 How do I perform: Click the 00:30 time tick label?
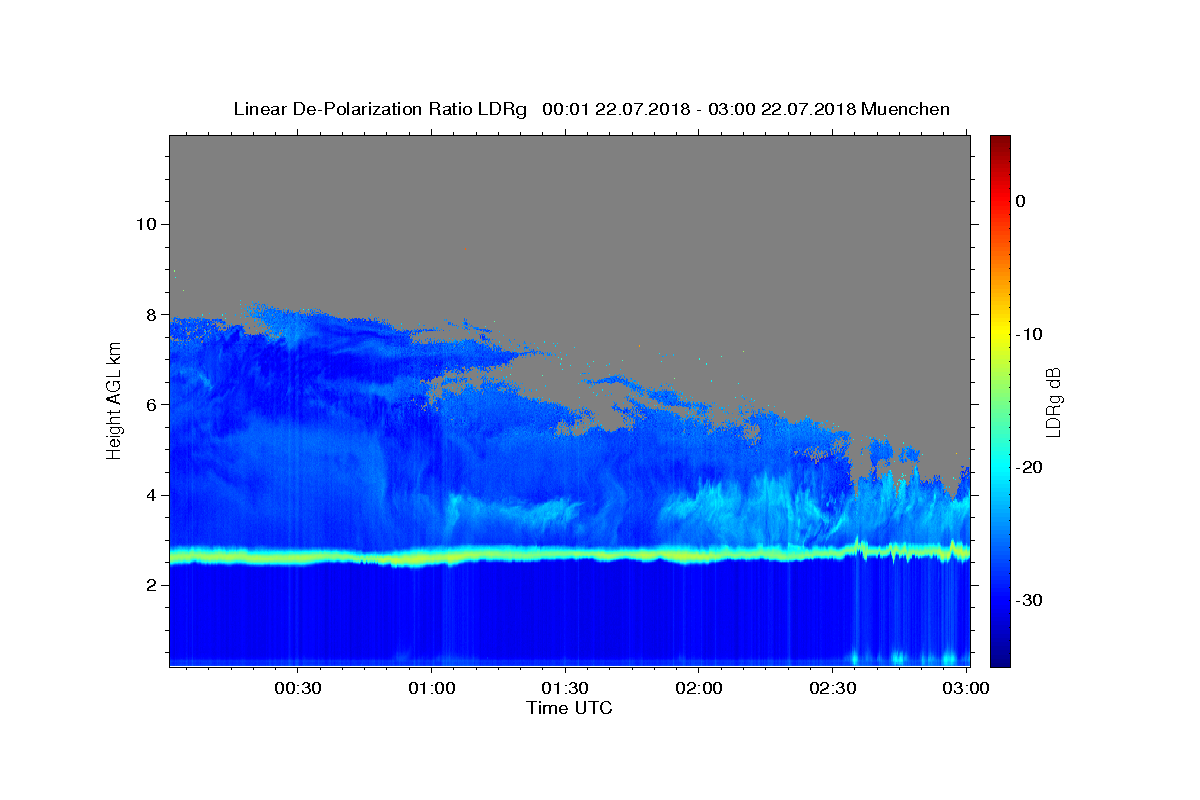[x=298, y=688]
